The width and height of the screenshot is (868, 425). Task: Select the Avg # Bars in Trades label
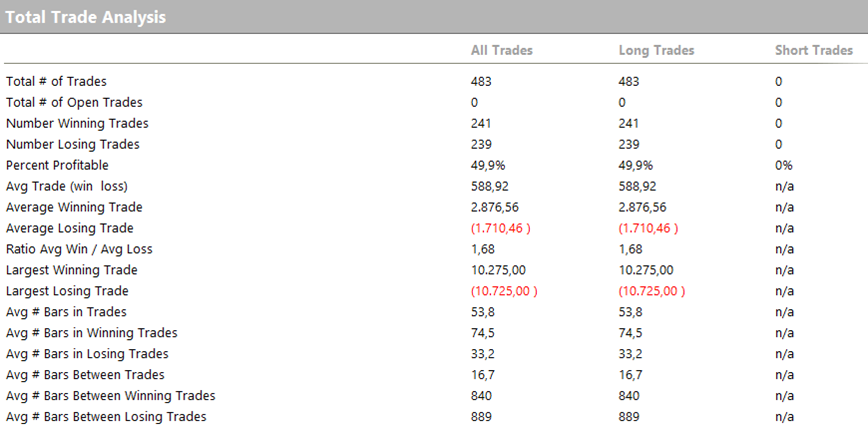tap(66, 312)
